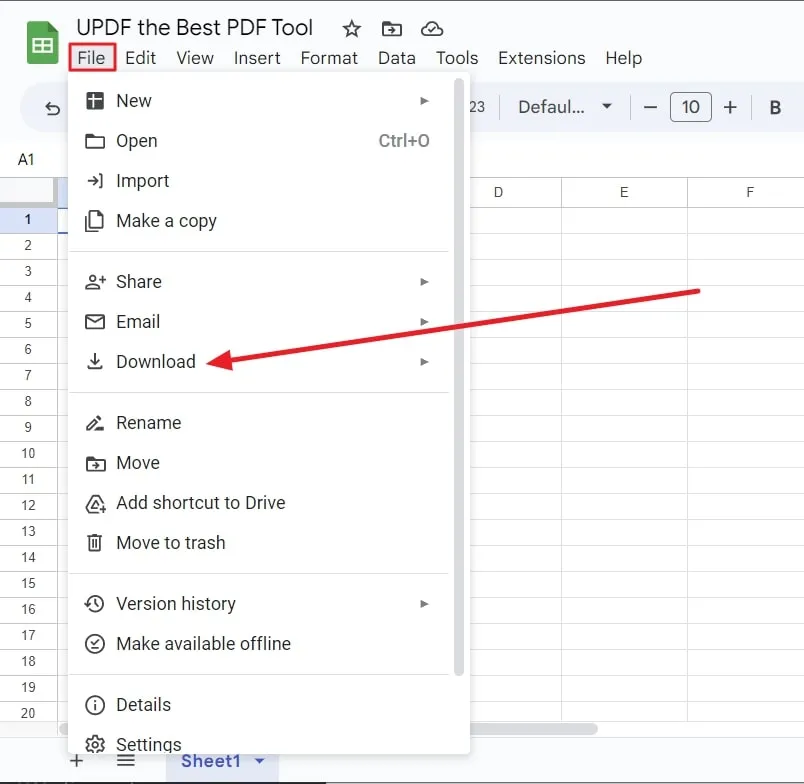Click the document title UPDF the Best PDF Tool

[x=194, y=28]
